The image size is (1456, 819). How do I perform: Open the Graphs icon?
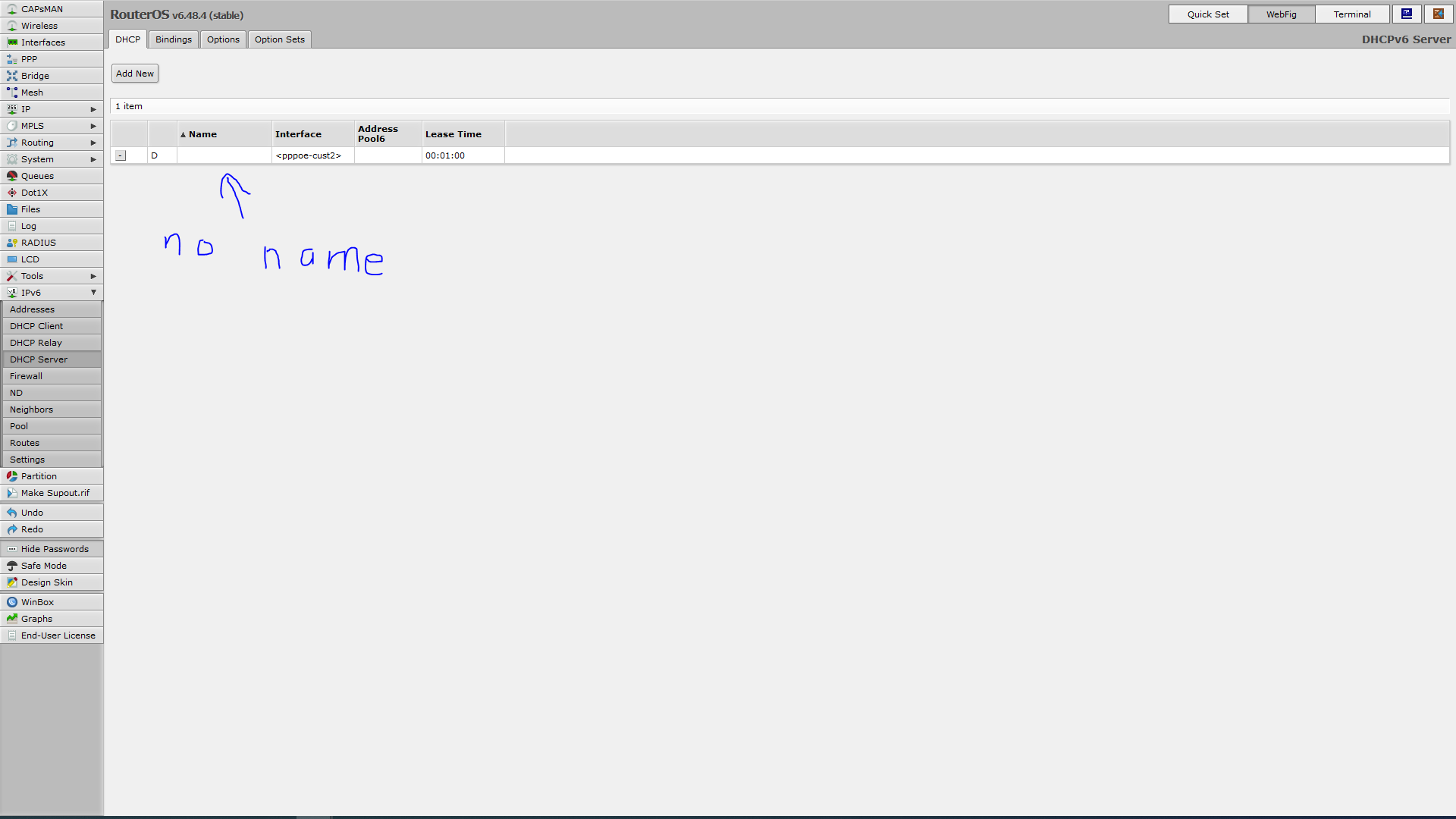coord(12,619)
